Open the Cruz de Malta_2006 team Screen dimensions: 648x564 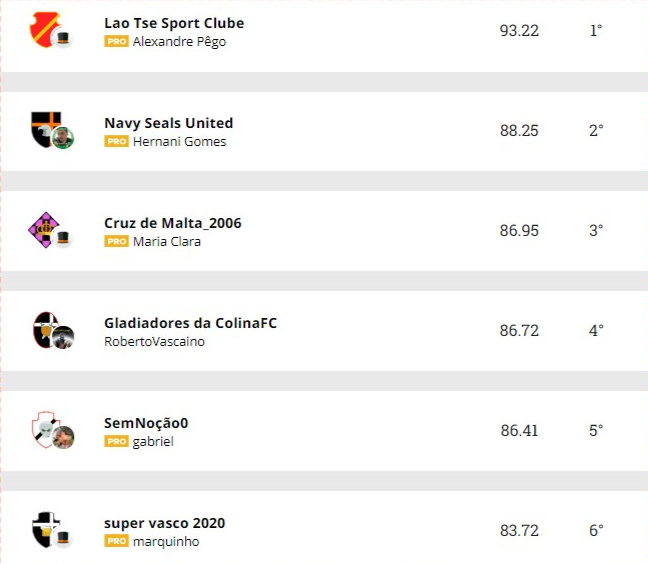pos(172,223)
